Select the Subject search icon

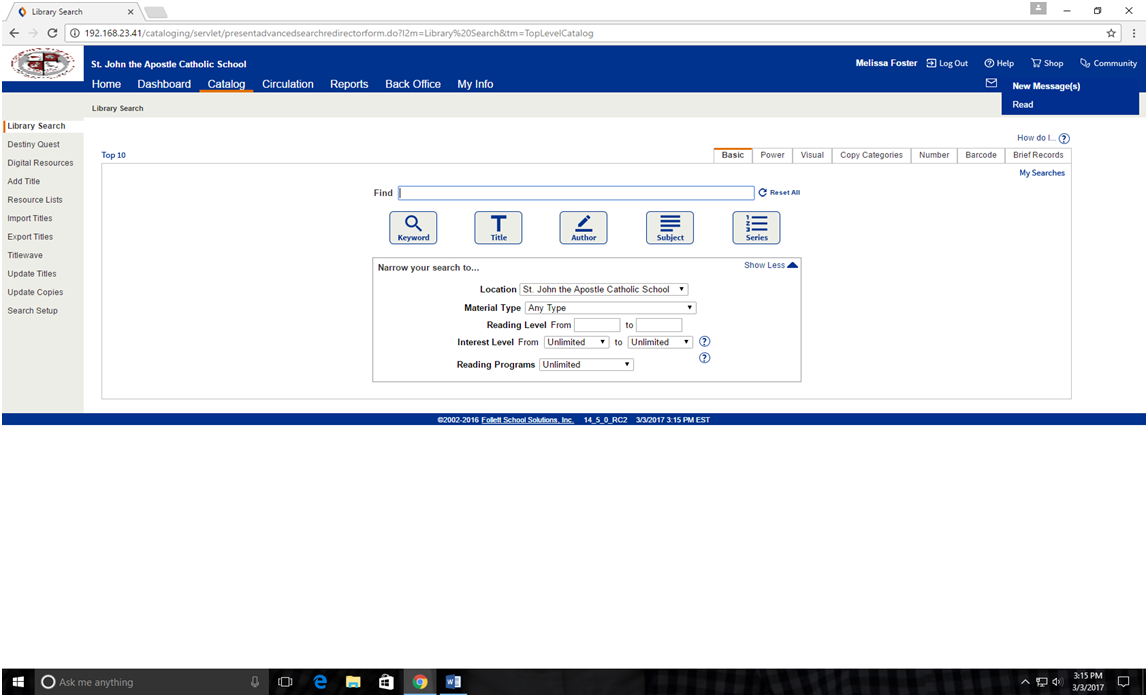pyautogui.click(x=669, y=227)
